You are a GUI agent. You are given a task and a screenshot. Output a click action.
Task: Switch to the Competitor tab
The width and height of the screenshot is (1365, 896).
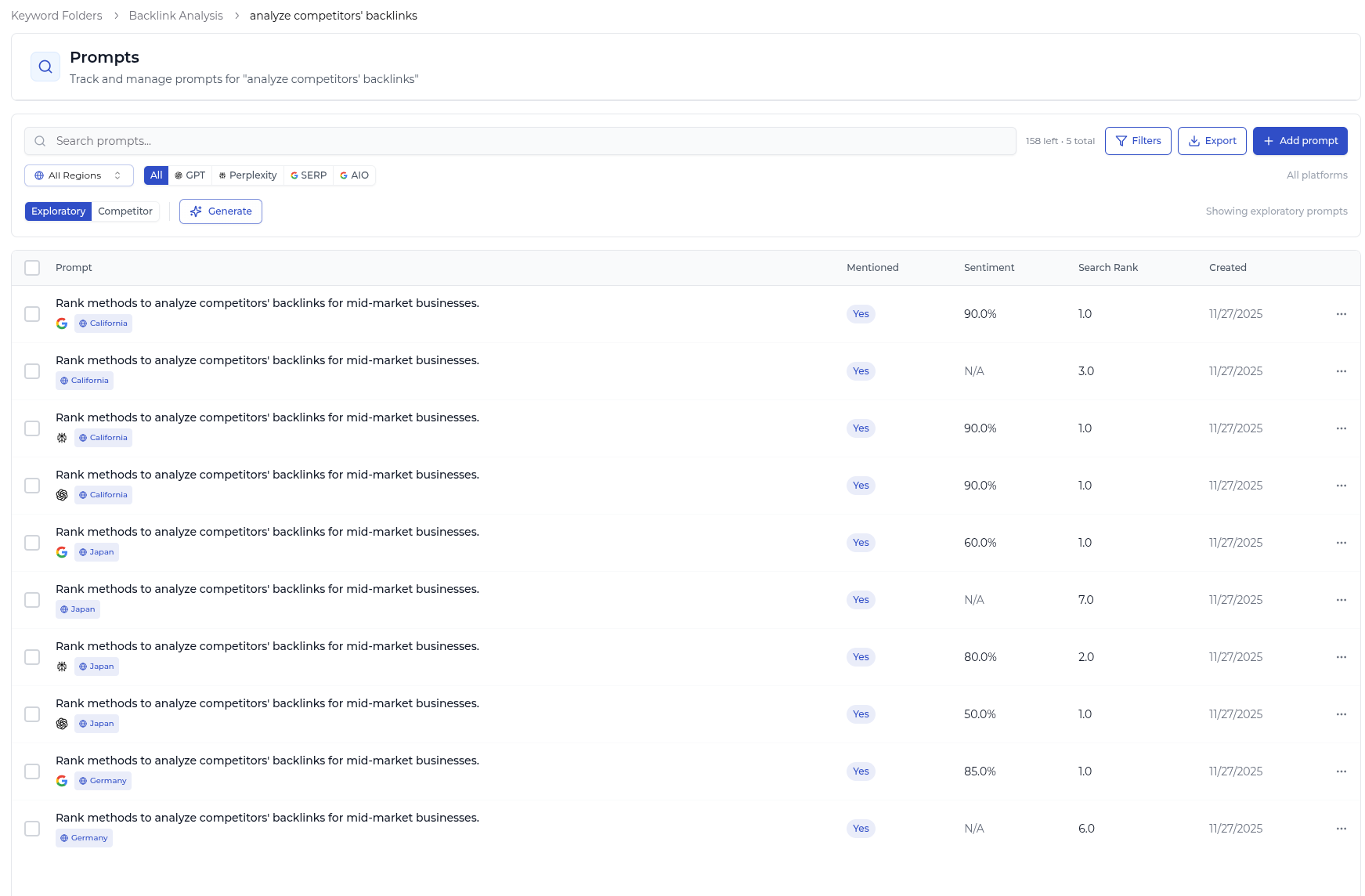125,211
